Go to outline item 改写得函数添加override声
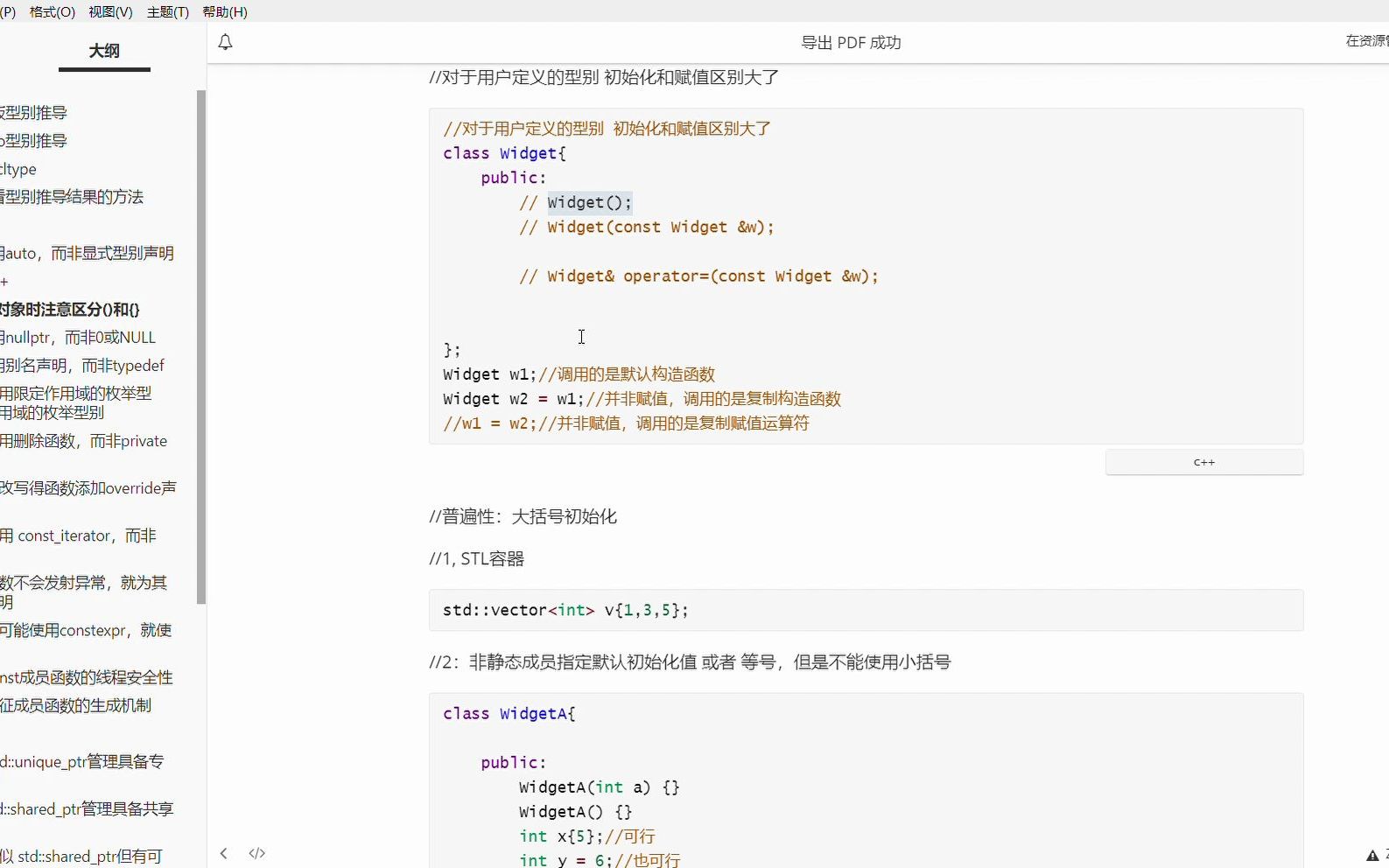Viewport: 1389px width, 868px height. click(x=88, y=487)
